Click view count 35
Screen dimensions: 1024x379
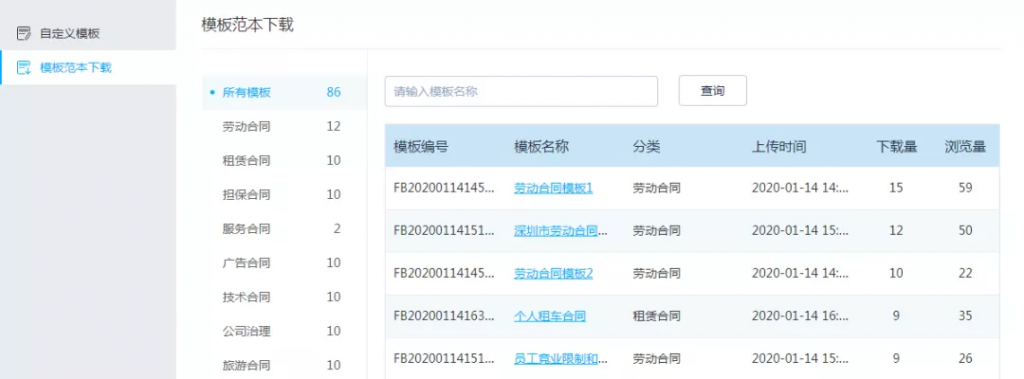[x=965, y=316]
